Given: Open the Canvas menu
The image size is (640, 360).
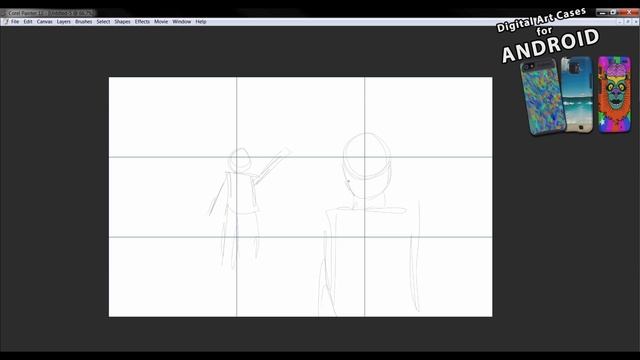Looking at the screenshot, I should (x=44, y=22).
